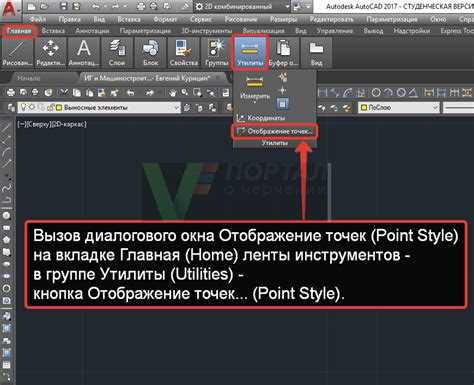Click the quick select icon atop Утилиты flyout

click(x=283, y=78)
